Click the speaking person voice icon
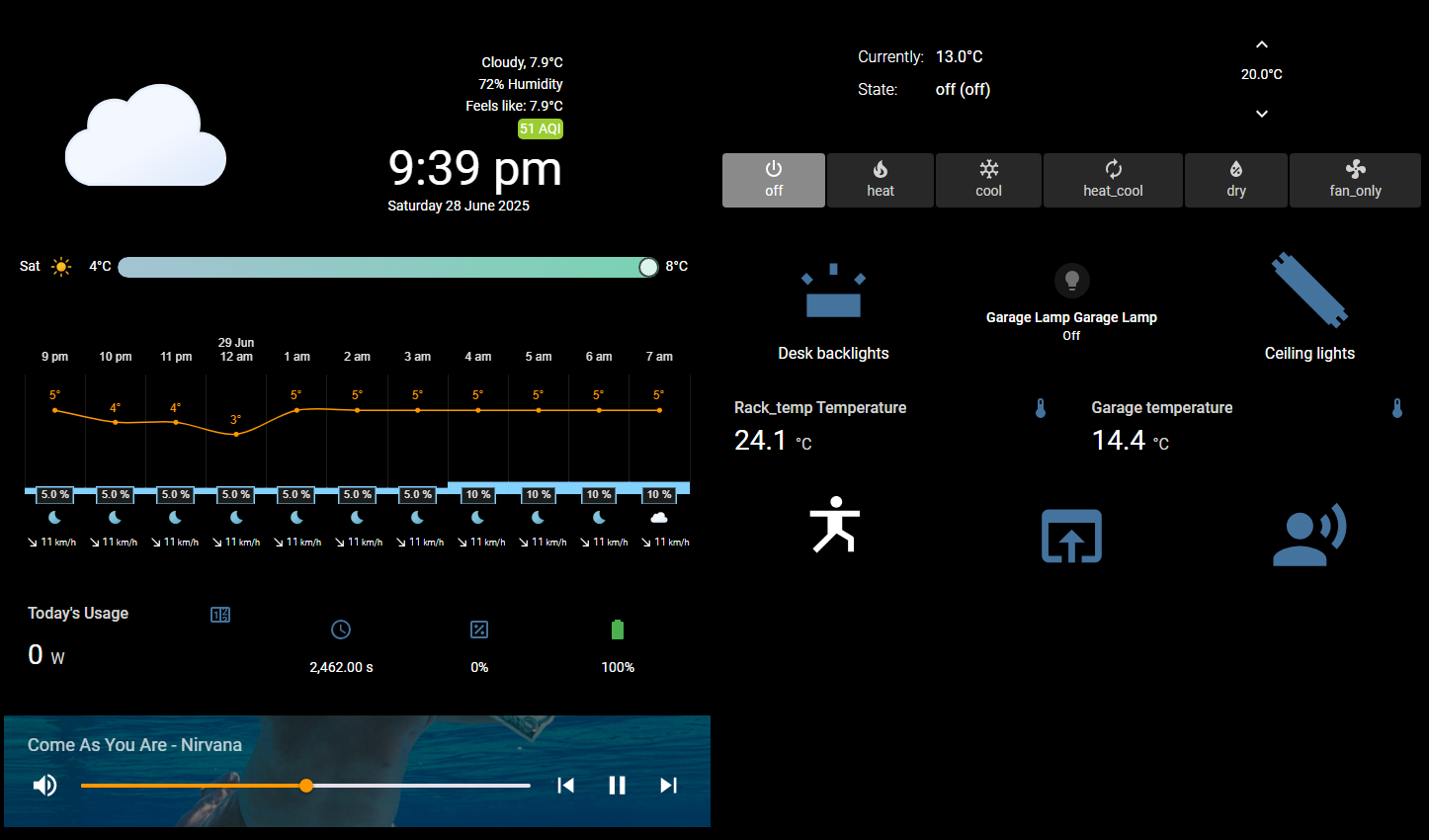The image size is (1429, 840). click(x=1309, y=535)
